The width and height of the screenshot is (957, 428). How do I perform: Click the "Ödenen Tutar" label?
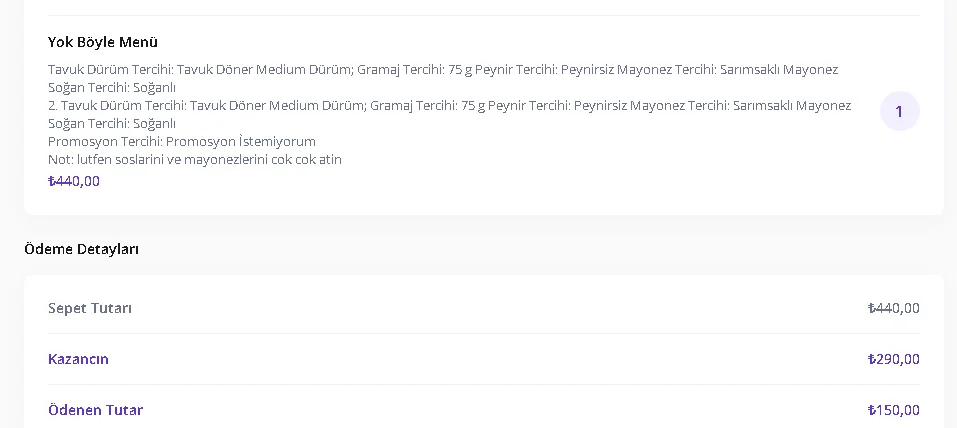95,410
